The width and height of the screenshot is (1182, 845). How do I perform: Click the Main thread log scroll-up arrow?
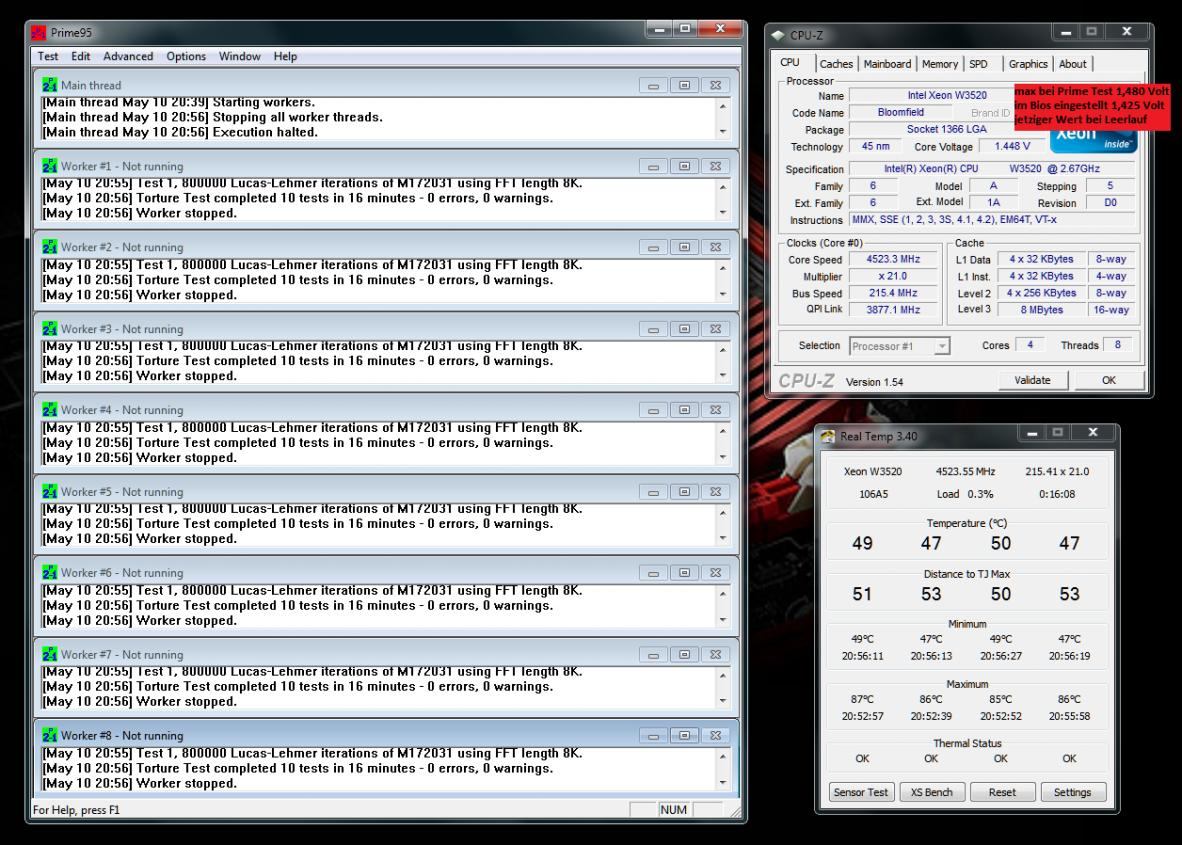coord(723,106)
